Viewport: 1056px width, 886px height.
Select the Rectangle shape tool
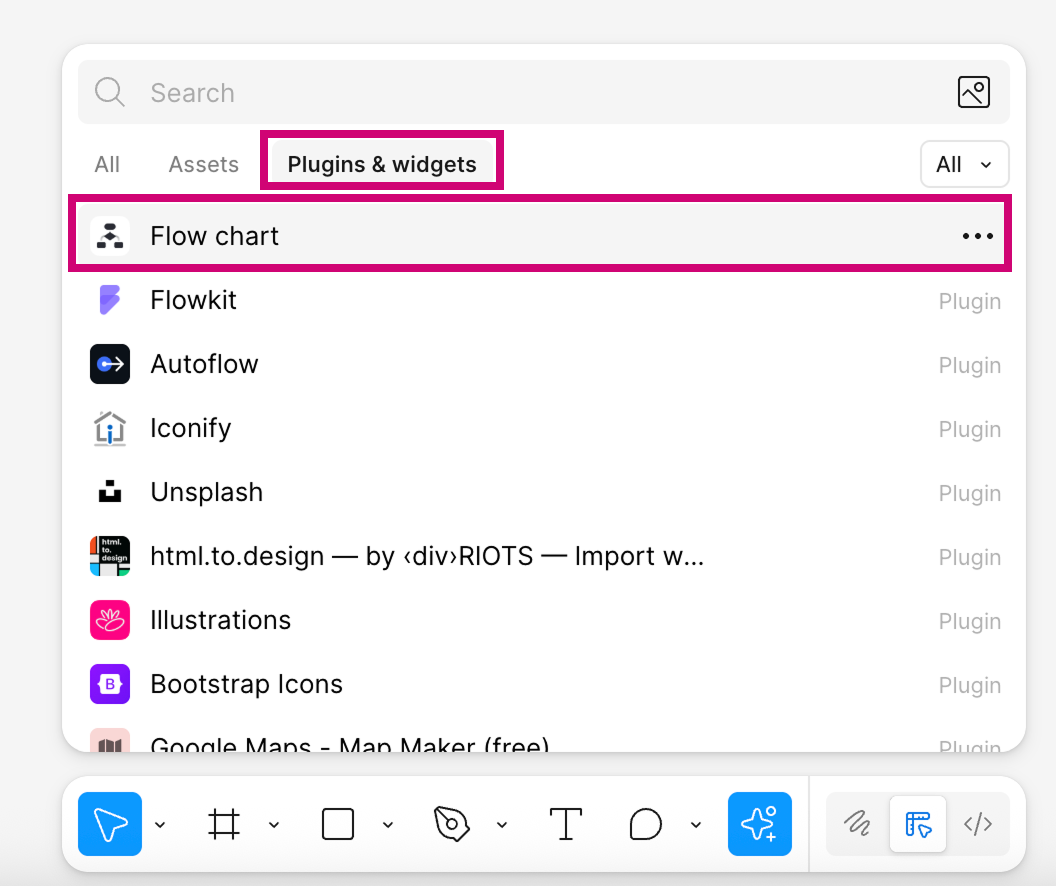(x=338, y=824)
